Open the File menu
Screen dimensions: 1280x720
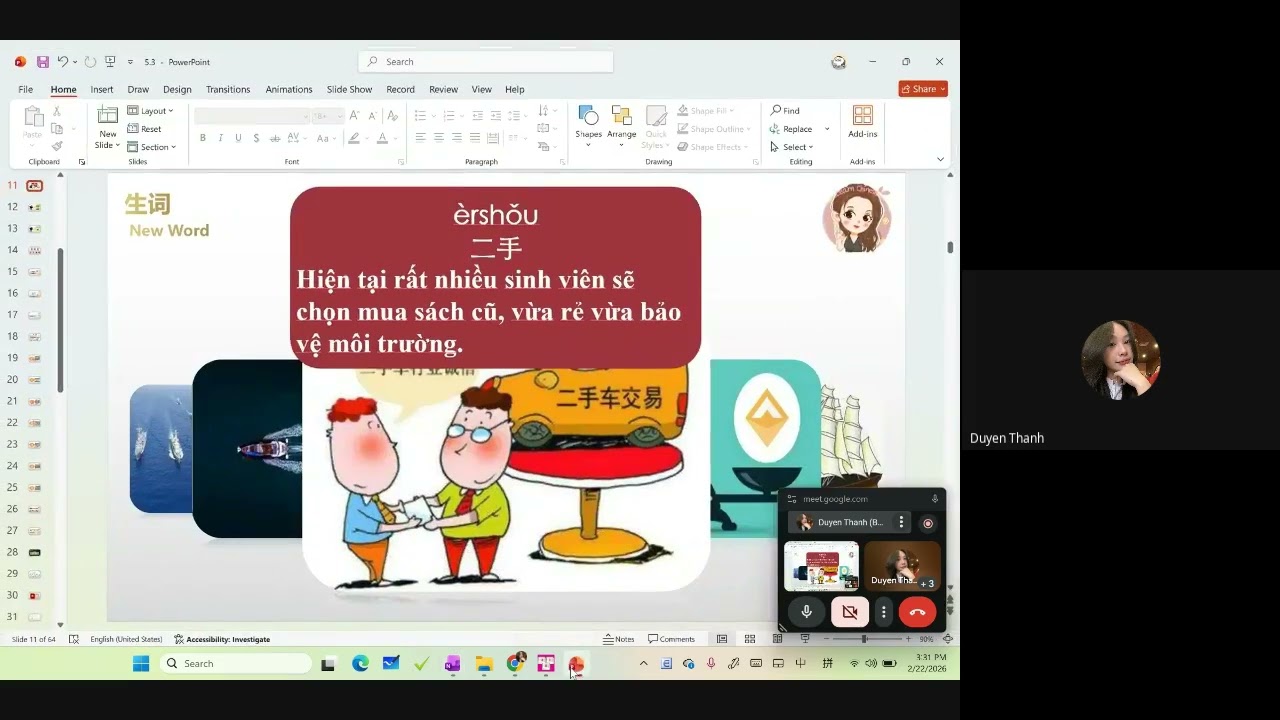click(x=26, y=89)
